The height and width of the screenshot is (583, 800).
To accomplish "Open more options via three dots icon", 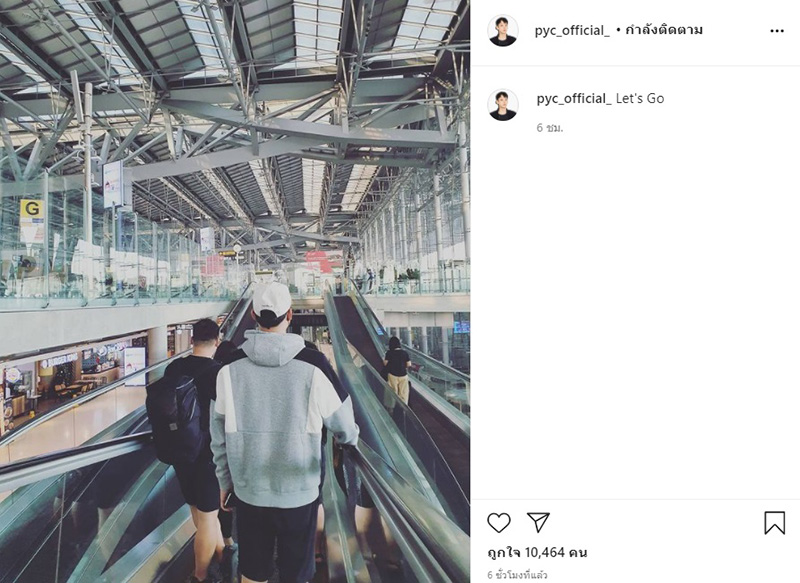I will (x=777, y=31).
